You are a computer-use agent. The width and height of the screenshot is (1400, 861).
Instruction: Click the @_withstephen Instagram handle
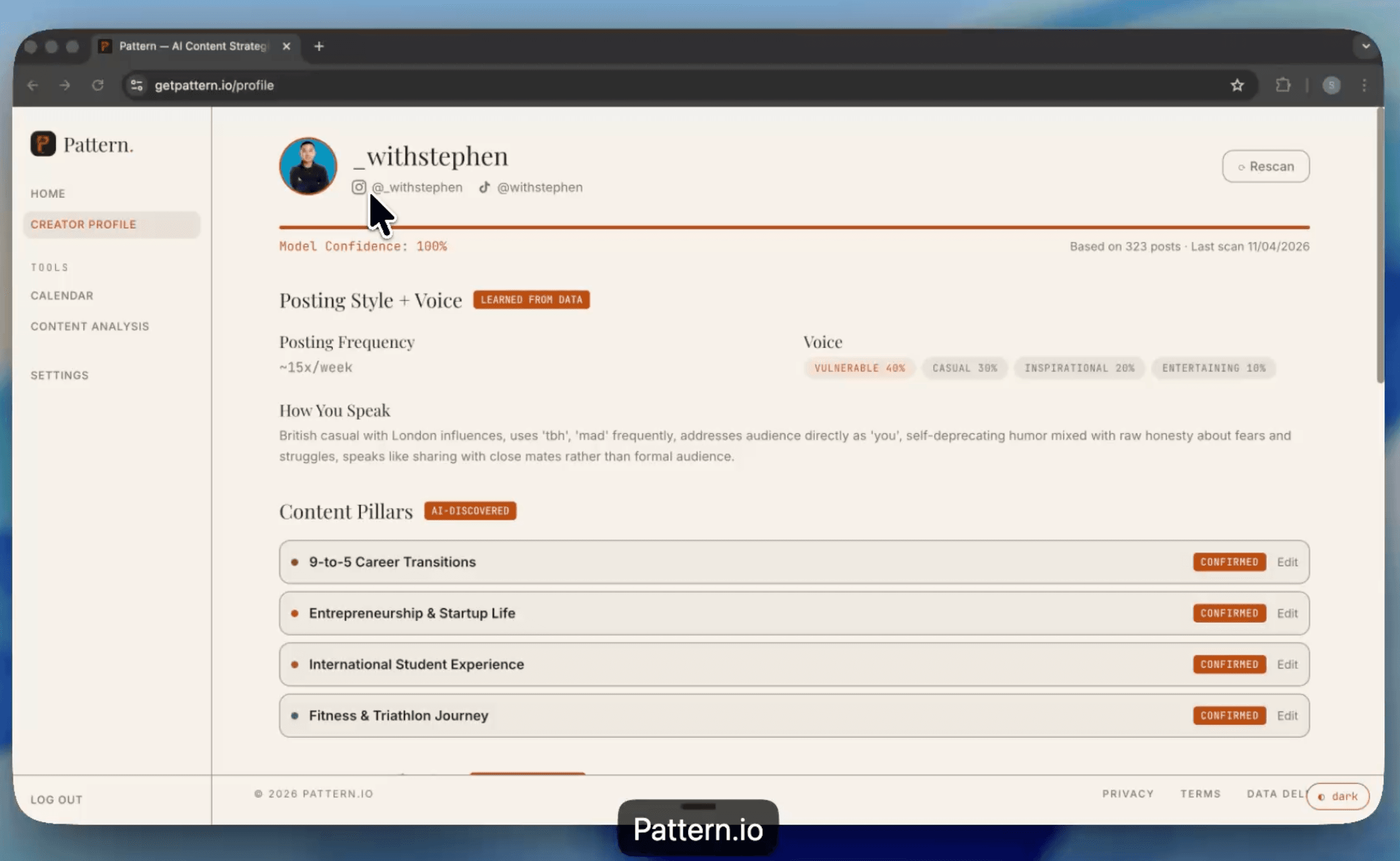pos(417,187)
